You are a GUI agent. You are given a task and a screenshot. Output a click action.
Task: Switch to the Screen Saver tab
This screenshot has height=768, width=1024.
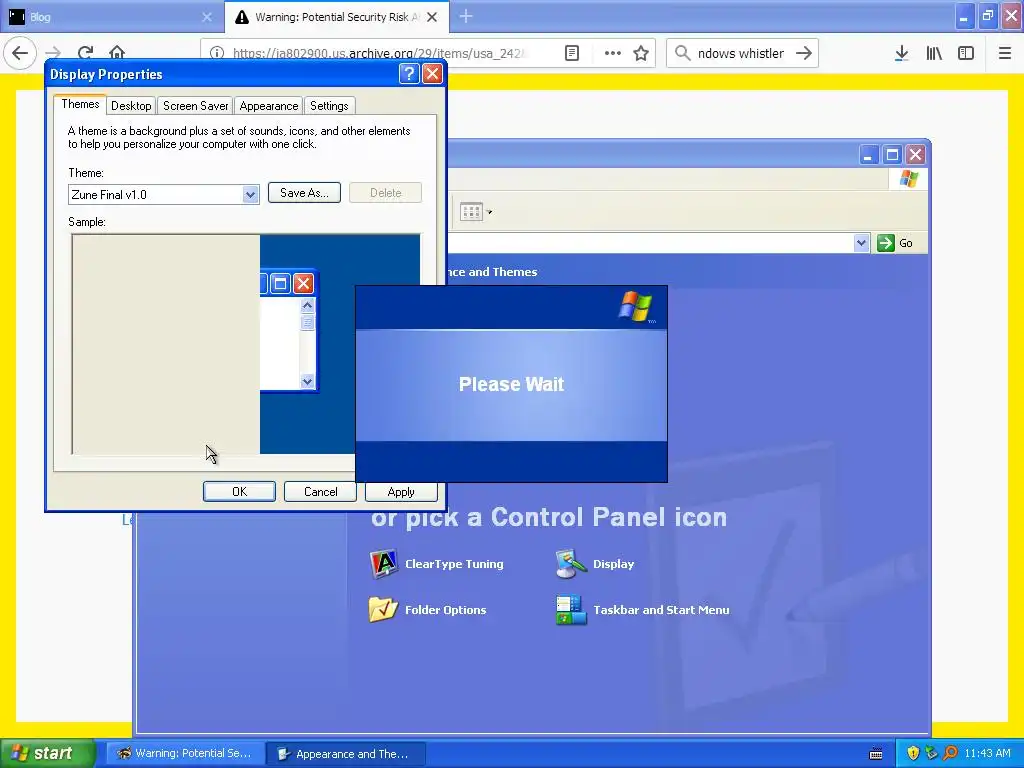(195, 106)
